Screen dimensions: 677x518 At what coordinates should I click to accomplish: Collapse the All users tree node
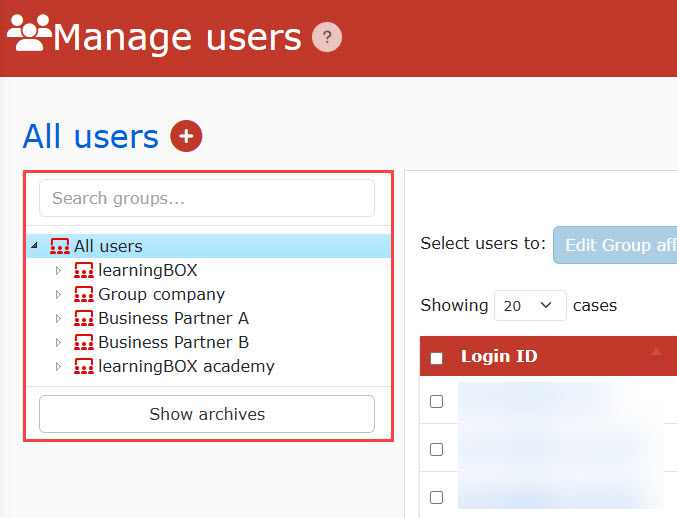tap(35, 246)
